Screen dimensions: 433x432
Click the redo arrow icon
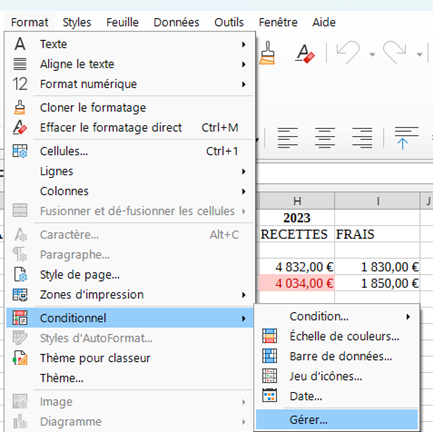tap(395, 53)
